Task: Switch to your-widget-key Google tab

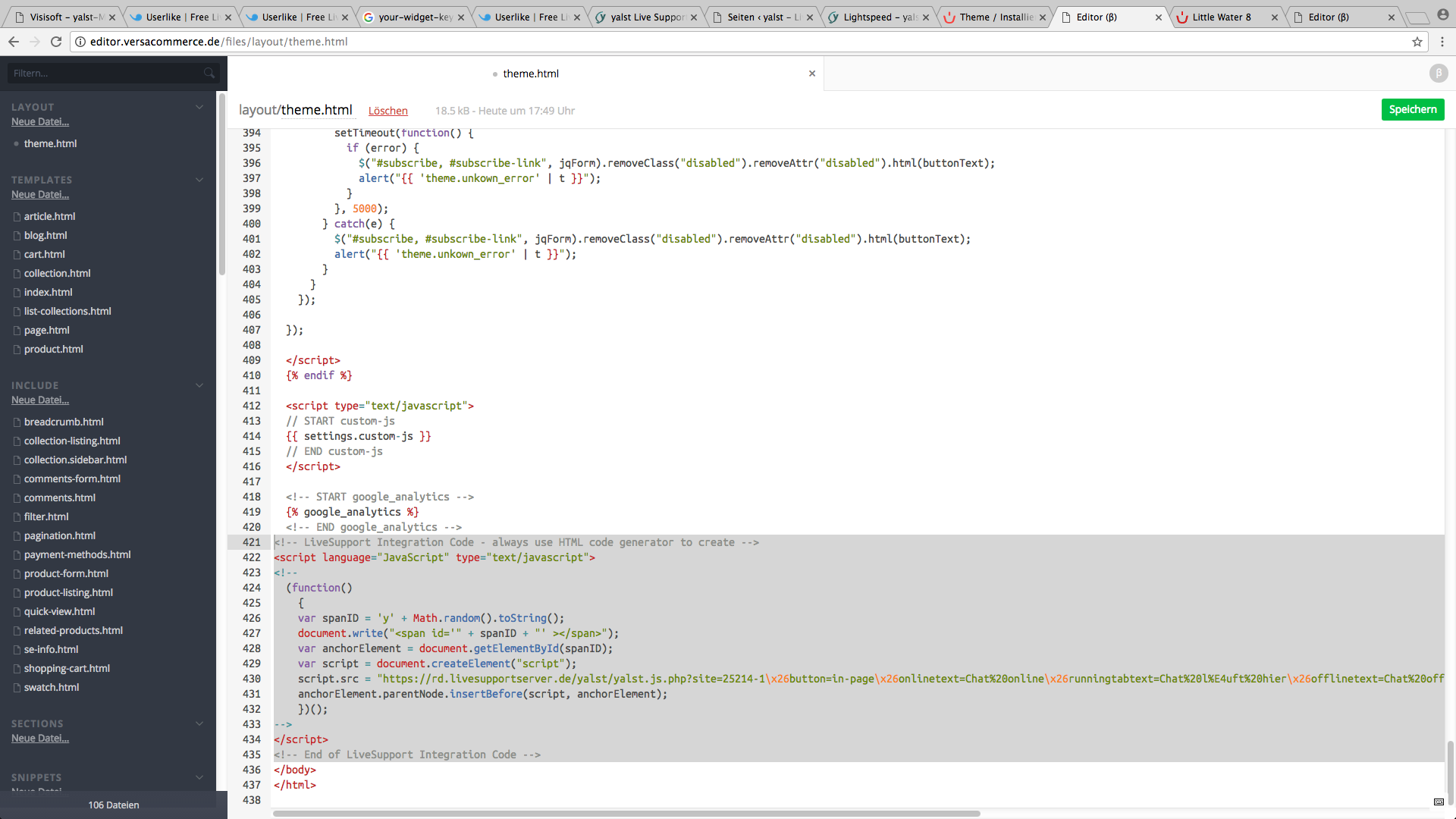Action: pyautogui.click(x=413, y=17)
